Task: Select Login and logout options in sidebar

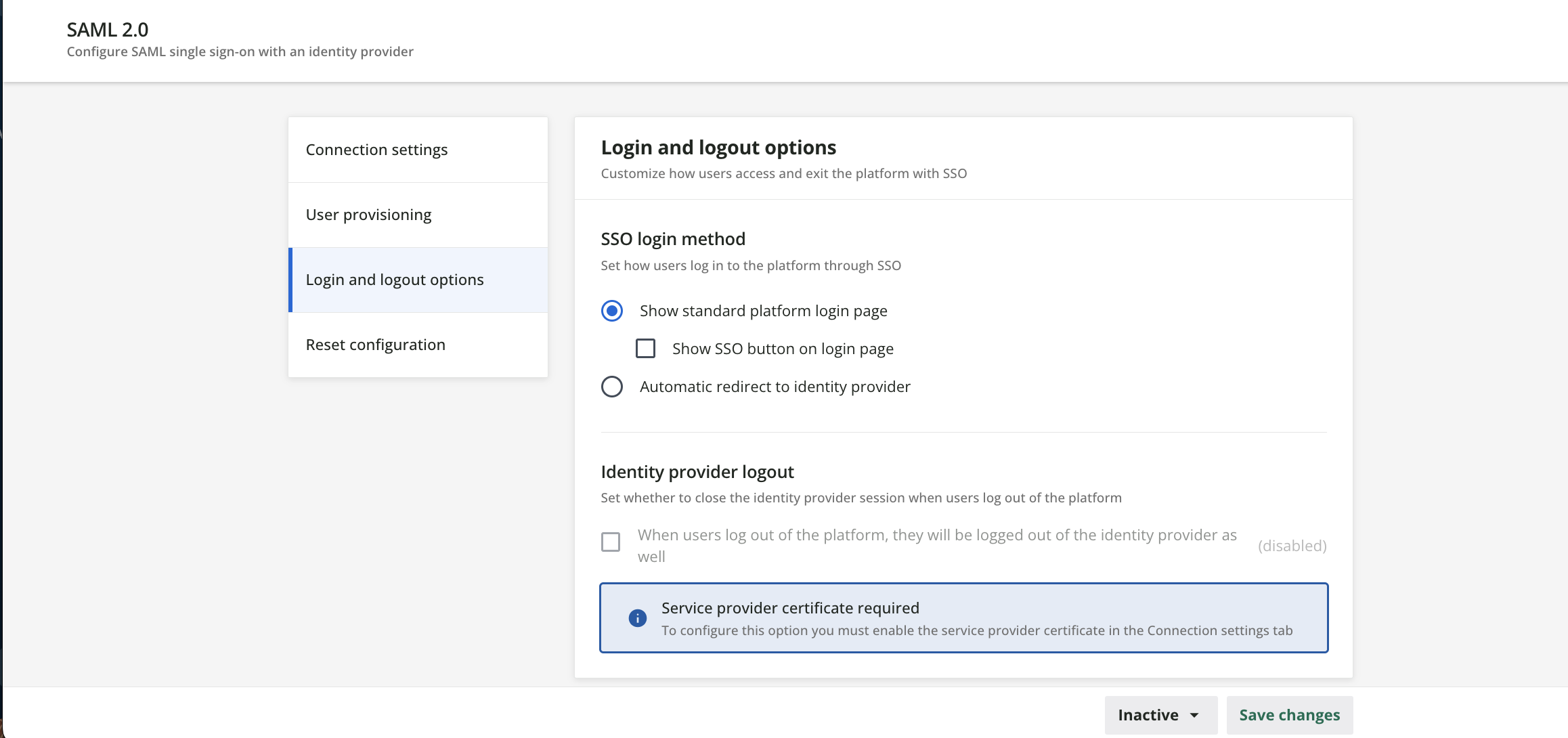Action: pos(395,280)
